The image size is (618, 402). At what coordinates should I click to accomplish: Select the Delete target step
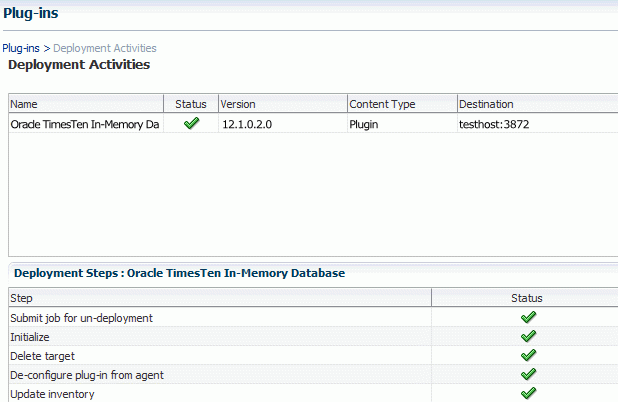pos(42,356)
